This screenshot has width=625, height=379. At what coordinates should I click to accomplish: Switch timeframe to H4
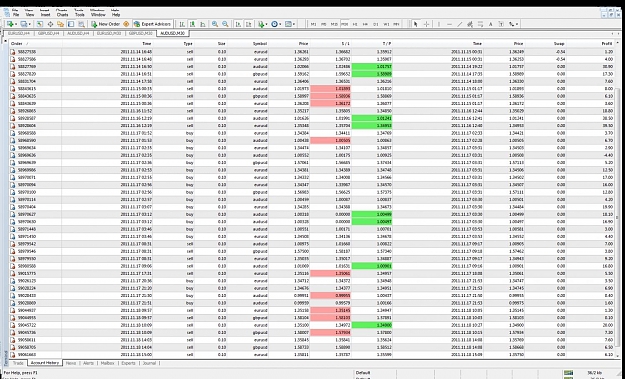click(x=365, y=24)
